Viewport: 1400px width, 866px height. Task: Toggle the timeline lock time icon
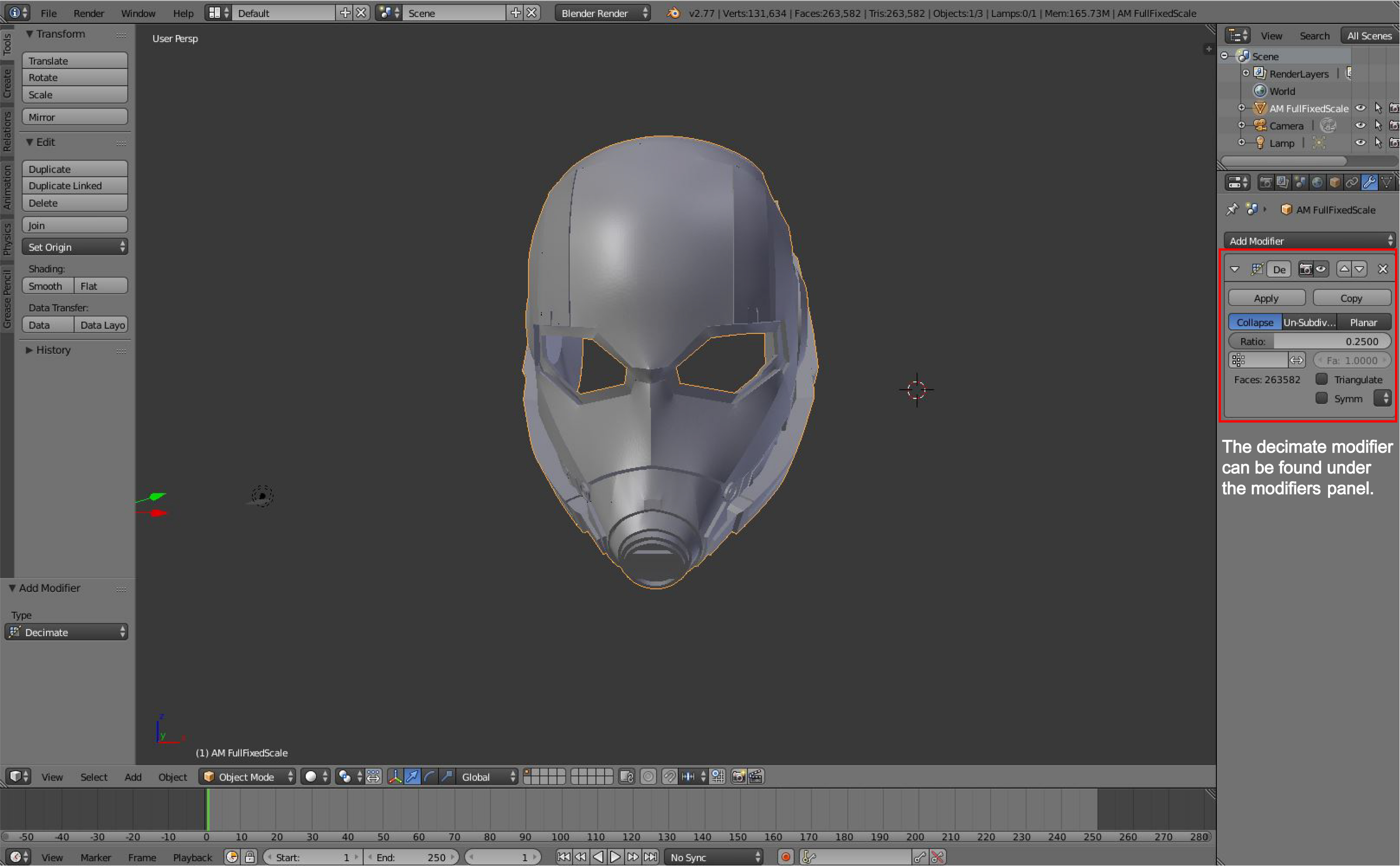250,857
